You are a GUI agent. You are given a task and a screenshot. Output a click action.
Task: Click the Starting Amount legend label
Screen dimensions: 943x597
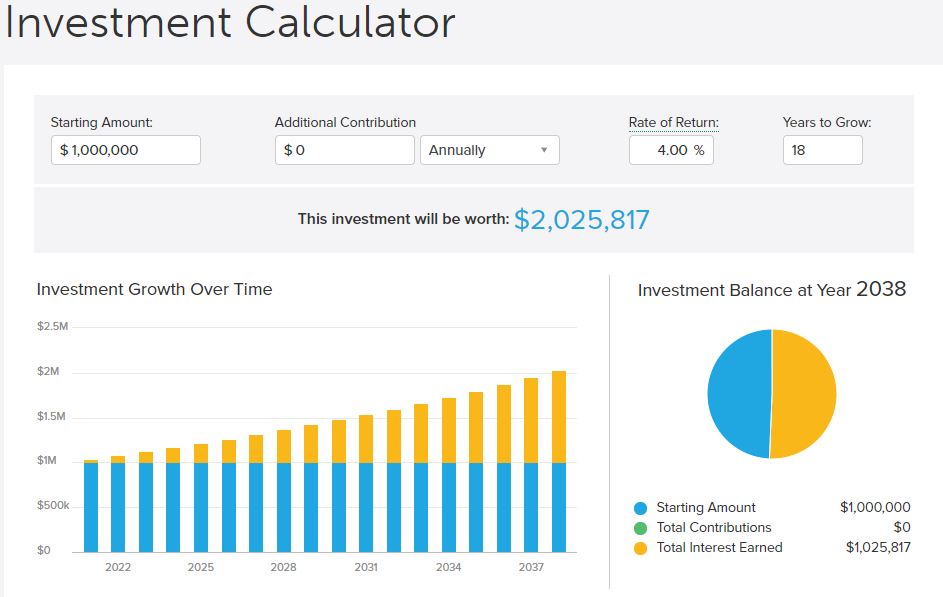click(x=706, y=508)
